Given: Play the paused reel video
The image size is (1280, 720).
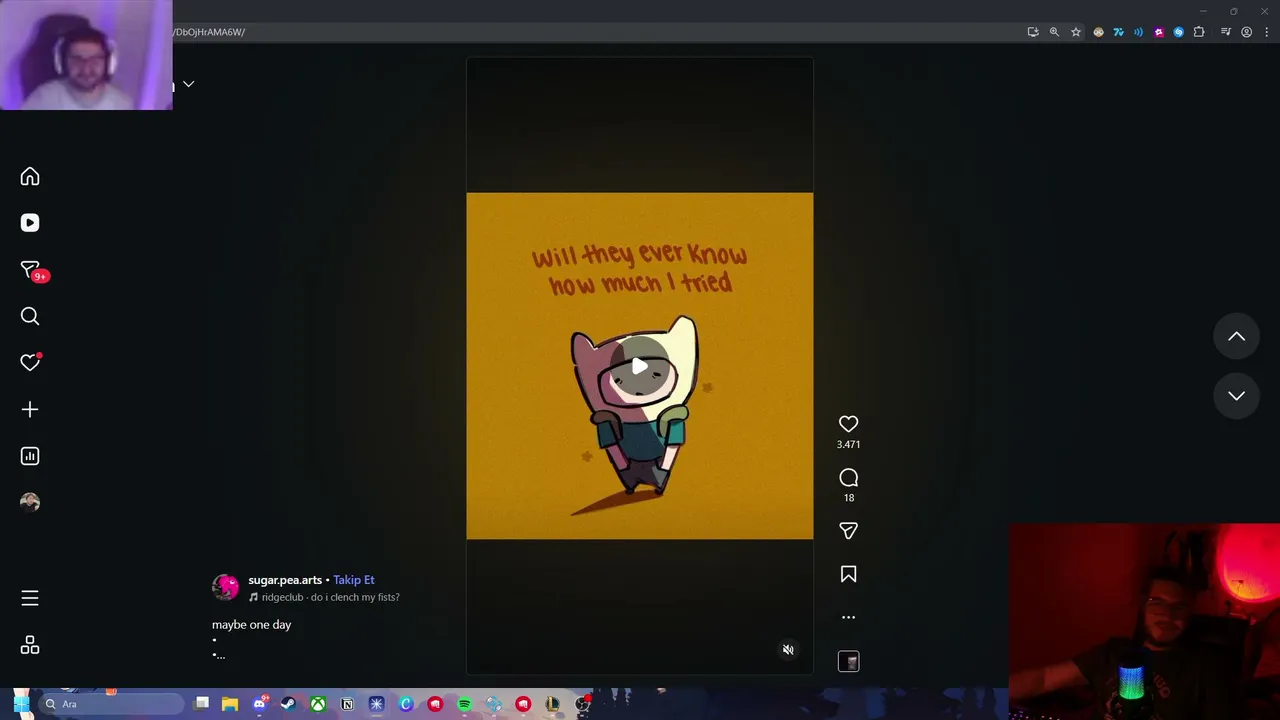Looking at the screenshot, I should tap(640, 366).
